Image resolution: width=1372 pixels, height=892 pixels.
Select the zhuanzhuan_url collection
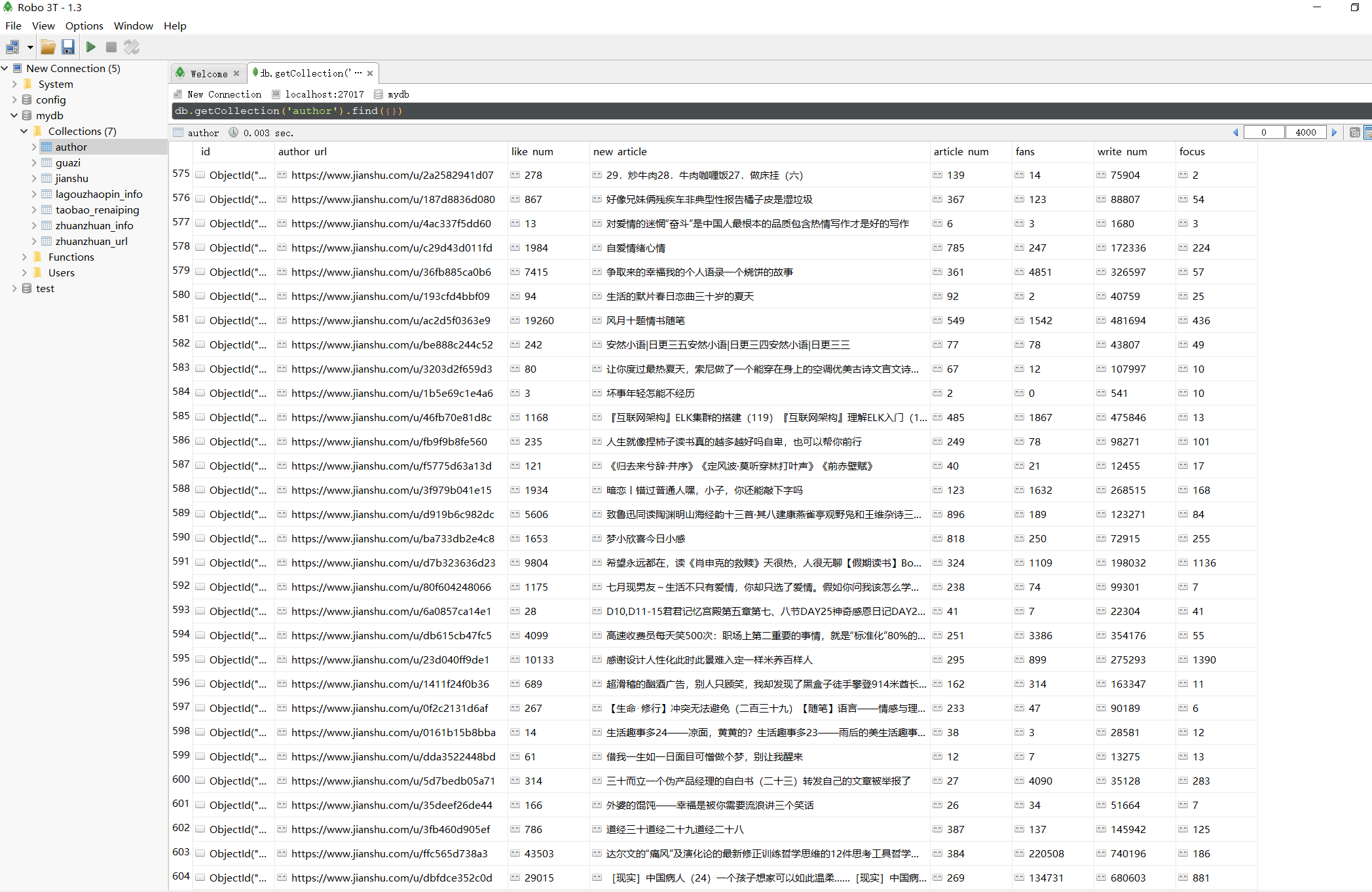click(x=92, y=241)
